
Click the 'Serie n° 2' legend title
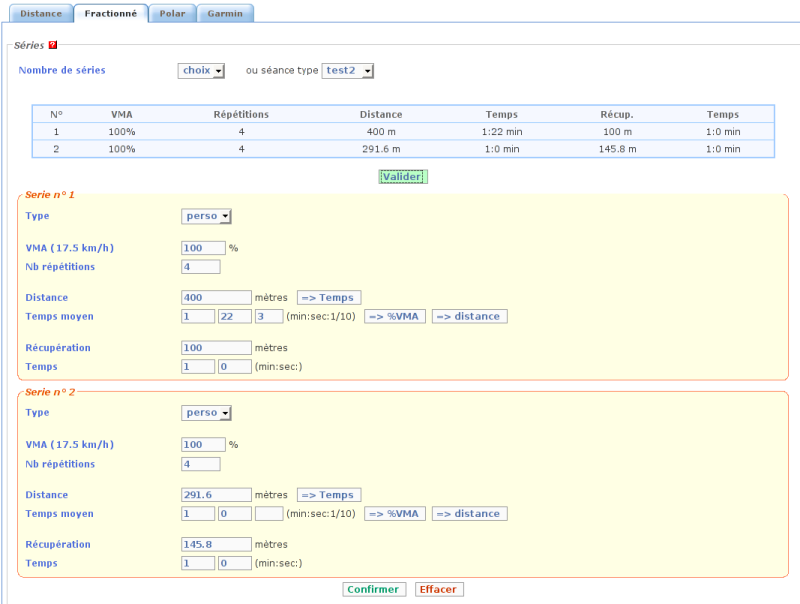49,392
